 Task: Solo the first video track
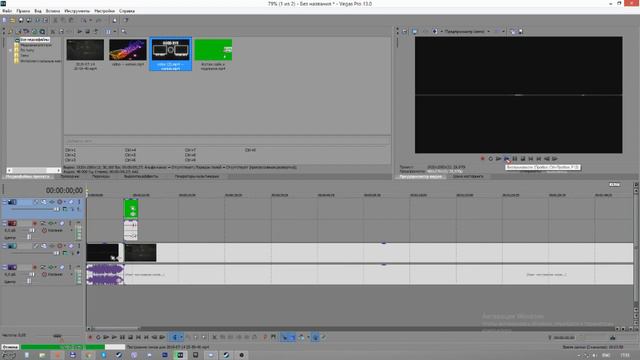click(x=79, y=202)
